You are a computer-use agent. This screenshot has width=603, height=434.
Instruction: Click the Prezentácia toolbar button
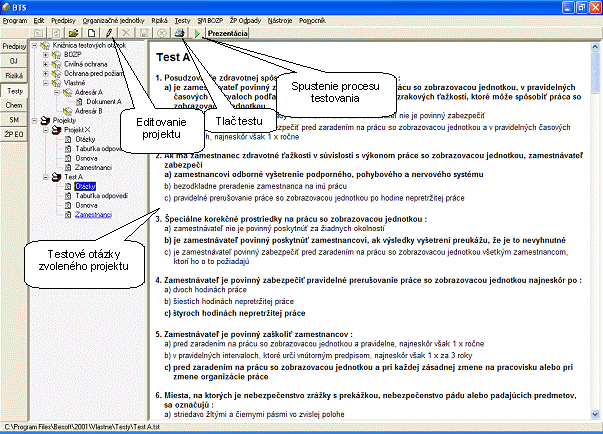point(228,33)
